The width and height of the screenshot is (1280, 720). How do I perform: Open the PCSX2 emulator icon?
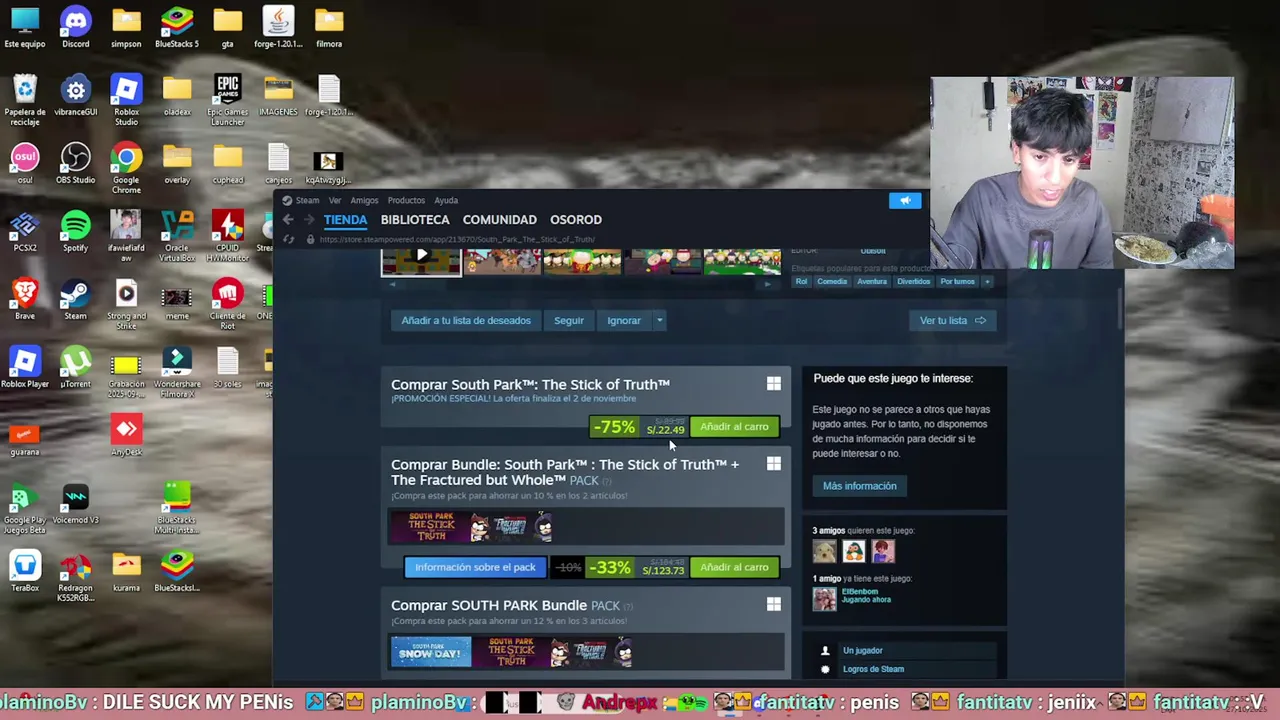tap(25, 232)
